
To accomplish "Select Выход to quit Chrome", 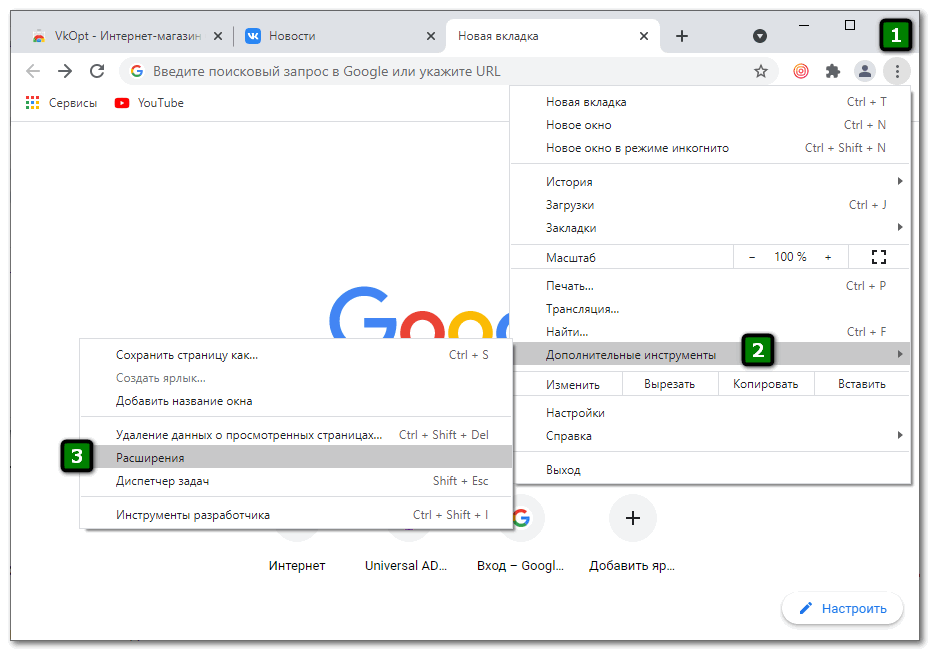I will (x=710, y=470).
